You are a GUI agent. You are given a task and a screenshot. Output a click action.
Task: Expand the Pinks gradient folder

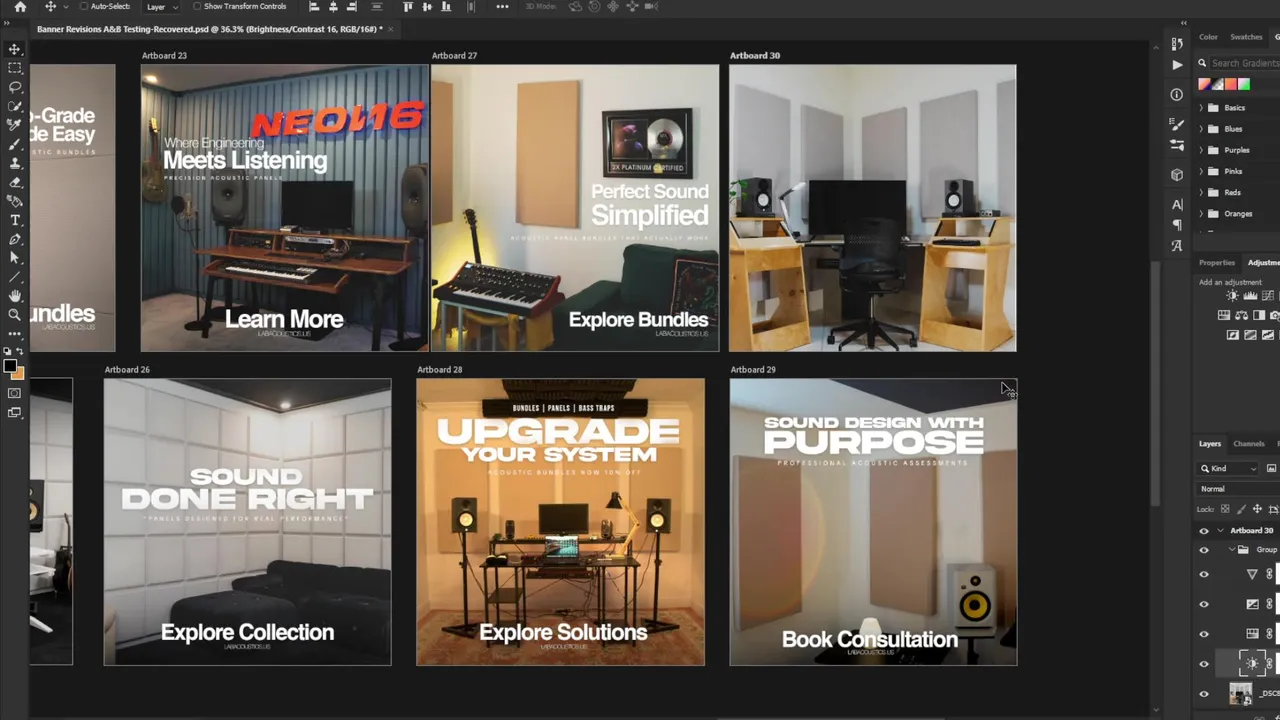[x=1203, y=171]
